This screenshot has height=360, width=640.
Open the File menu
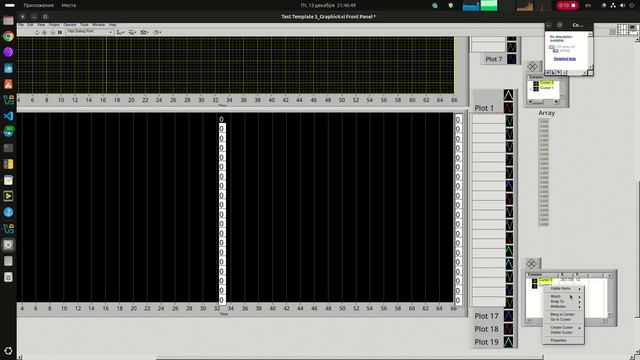pos(21,25)
